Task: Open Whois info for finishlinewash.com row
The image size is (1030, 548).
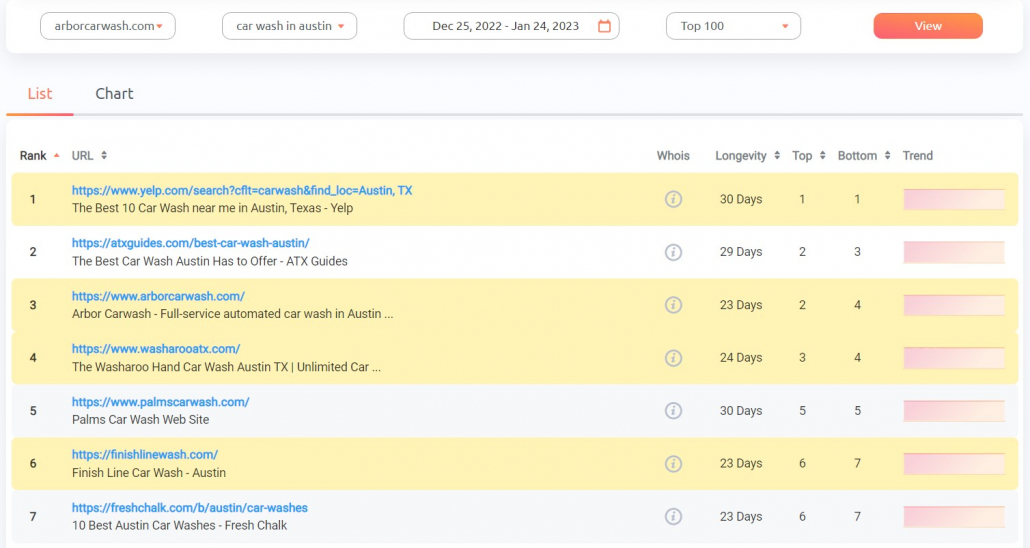Action: point(673,463)
